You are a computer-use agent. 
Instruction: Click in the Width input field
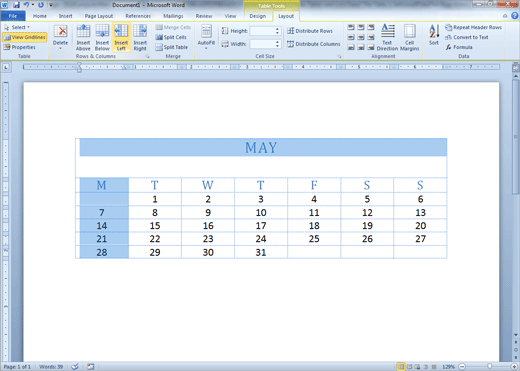point(262,44)
